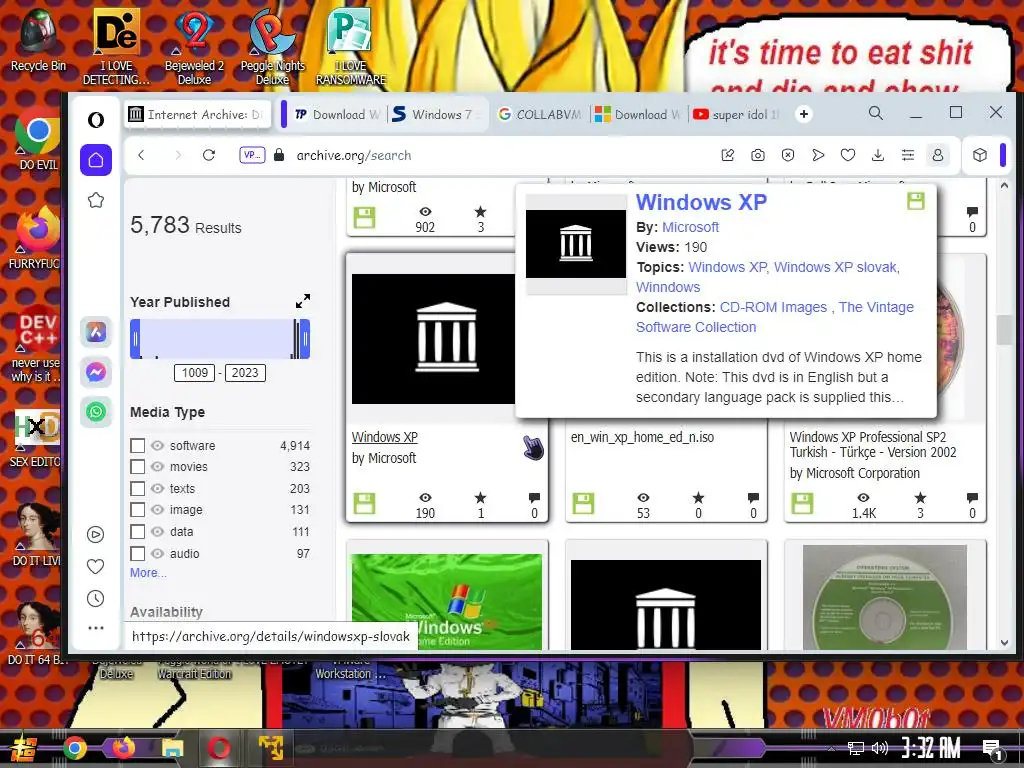Check the image media type checkbox
1024x768 pixels.
coord(137,510)
